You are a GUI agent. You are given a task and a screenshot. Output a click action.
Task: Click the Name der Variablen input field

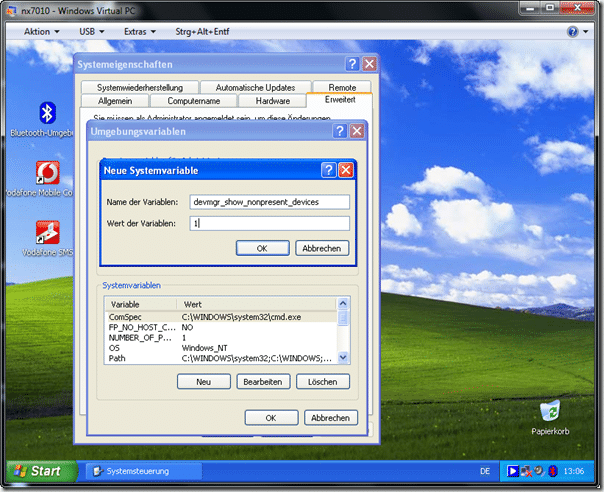(x=269, y=202)
